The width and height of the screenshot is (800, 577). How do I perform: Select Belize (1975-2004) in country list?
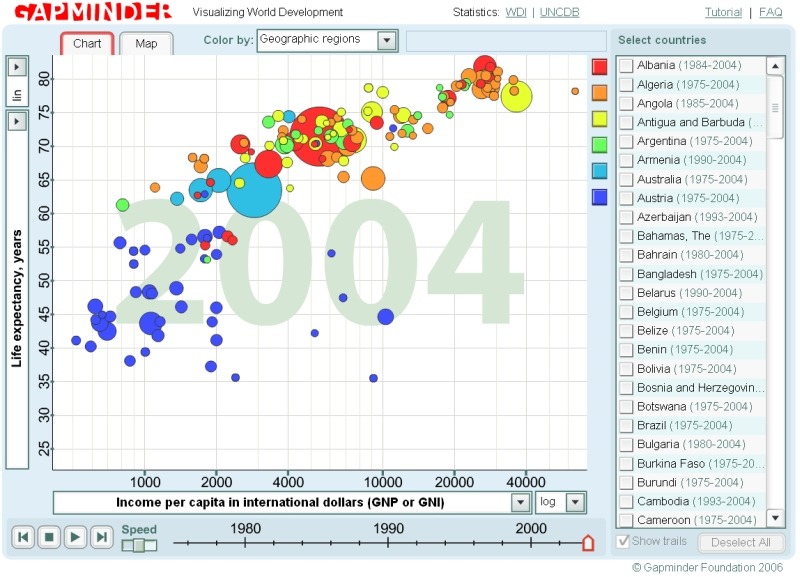pyautogui.click(x=692, y=331)
